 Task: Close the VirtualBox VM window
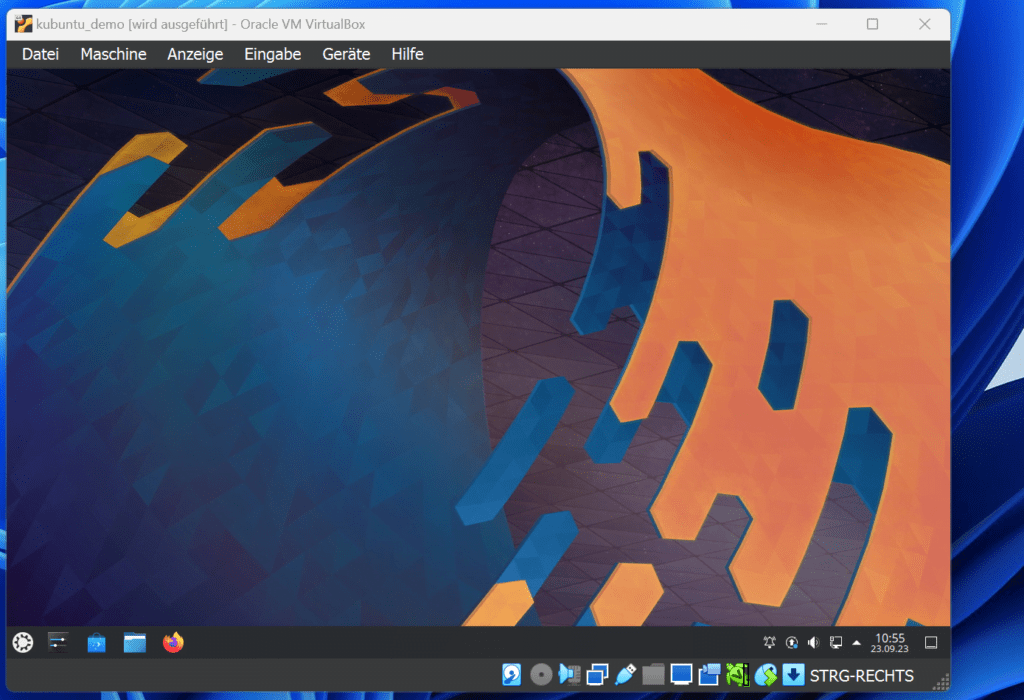[x=925, y=24]
